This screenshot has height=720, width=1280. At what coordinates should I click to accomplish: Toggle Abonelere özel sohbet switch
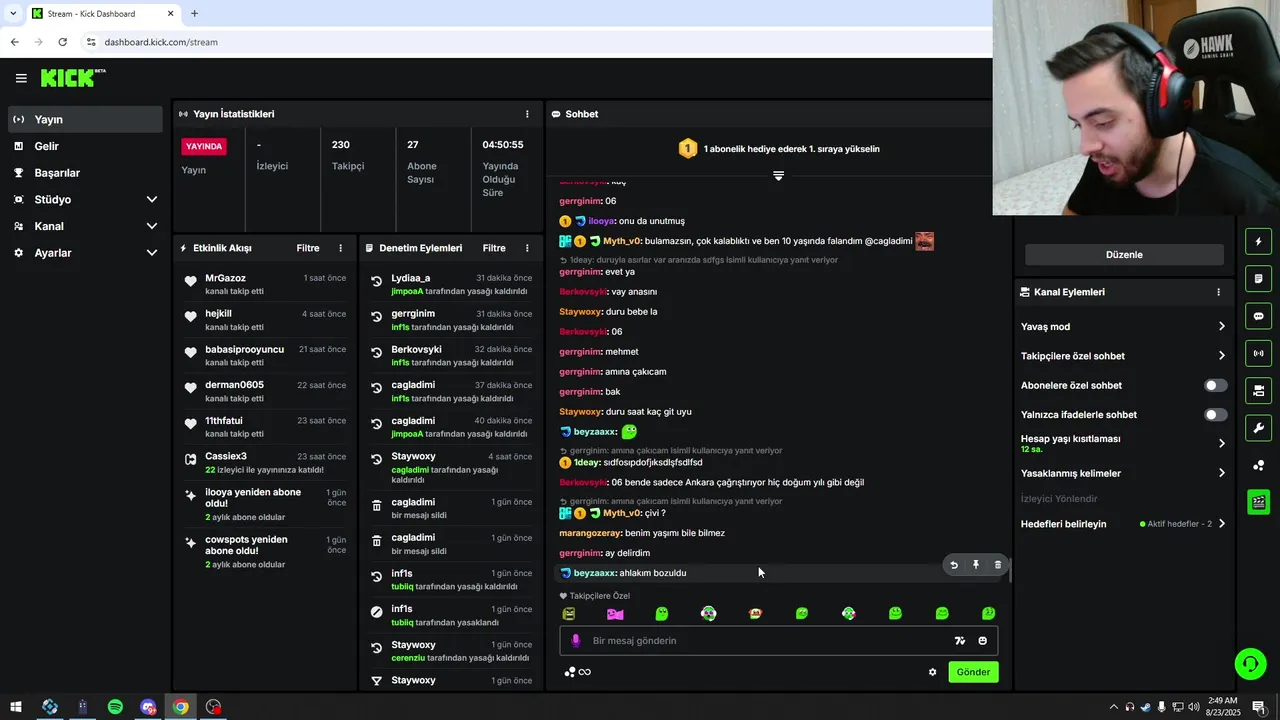(x=1215, y=385)
